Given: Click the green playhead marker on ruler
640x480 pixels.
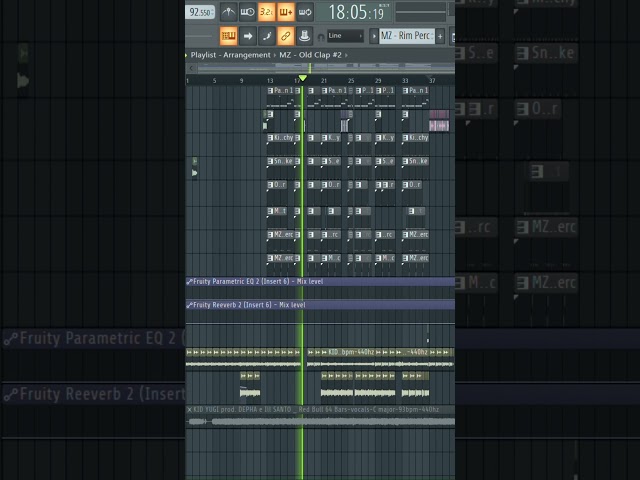Looking at the screenshot, I should click(302, 78).
